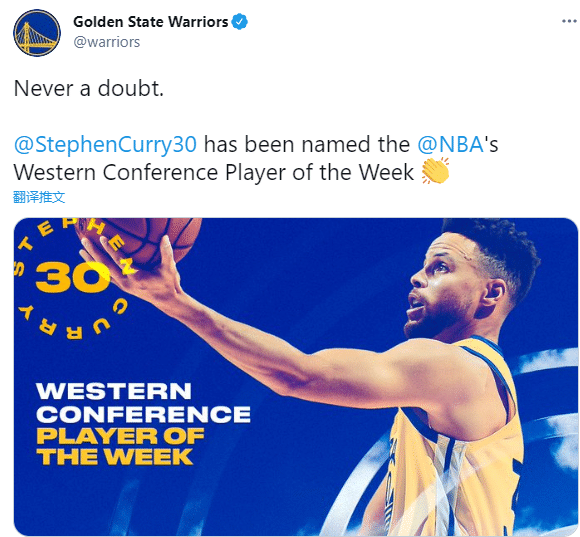Click the white WESTERN CONFERENCE image headline
Image resolution: width=580 pixels, height=537 pixels.
pos(143,402)
